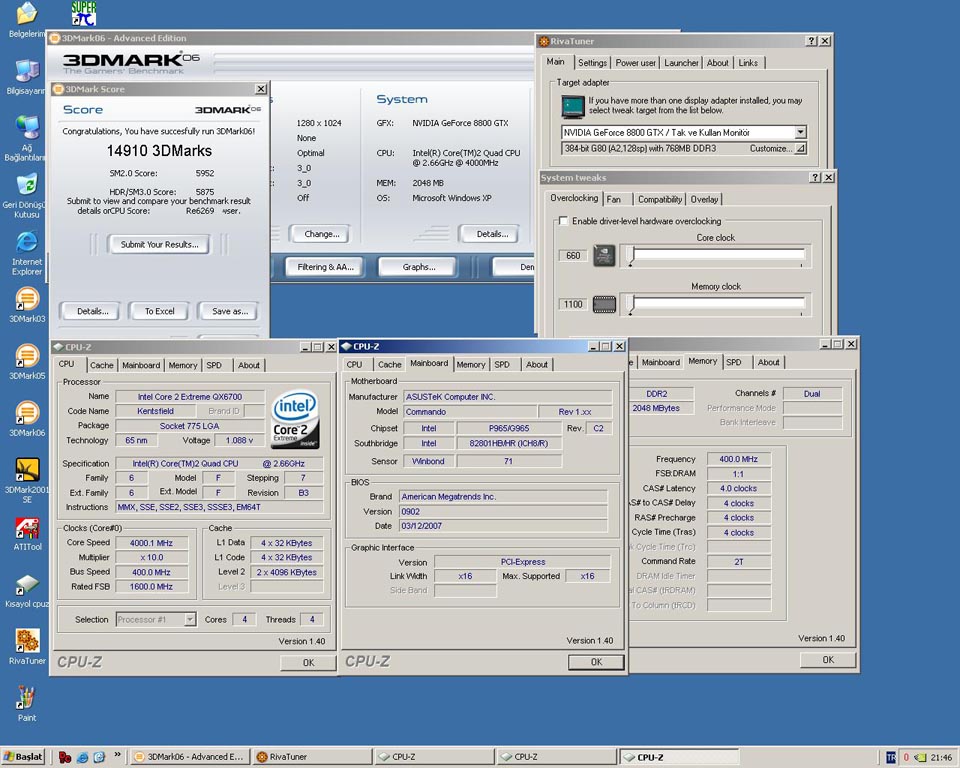Click Save as button in score window
The width and height of the screenshot is (960, 768).
(230, 311)
